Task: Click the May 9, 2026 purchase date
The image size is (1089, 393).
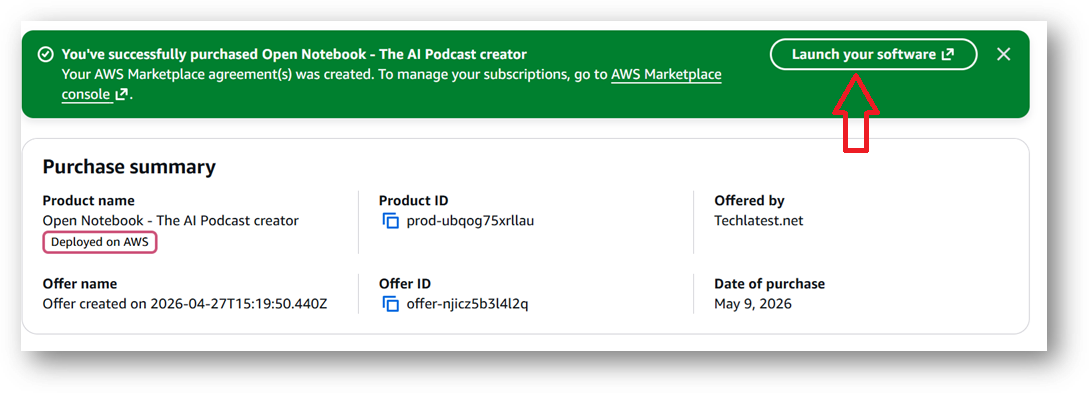Action: pos(753,304)
